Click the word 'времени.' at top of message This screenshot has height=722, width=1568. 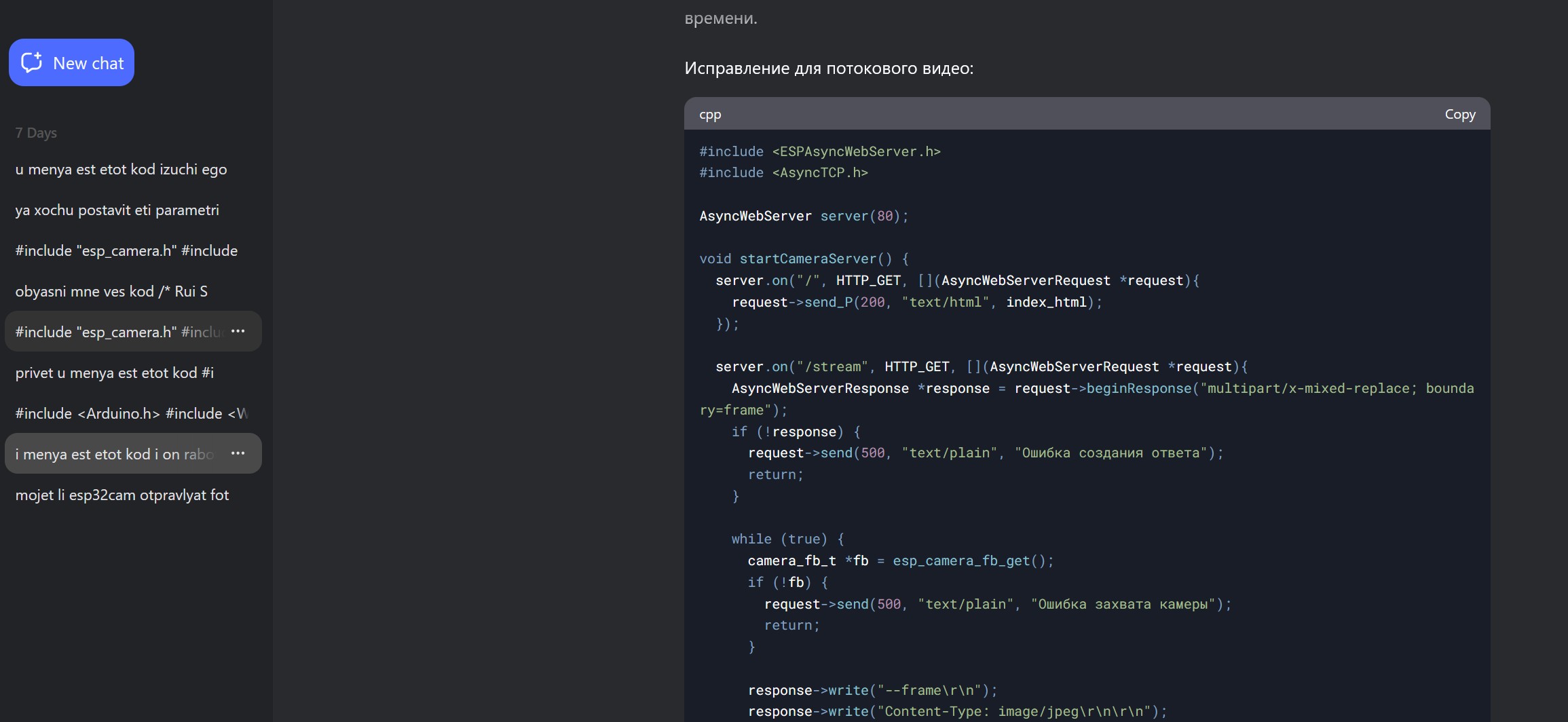pyautogui.click(x=721, y=18)
